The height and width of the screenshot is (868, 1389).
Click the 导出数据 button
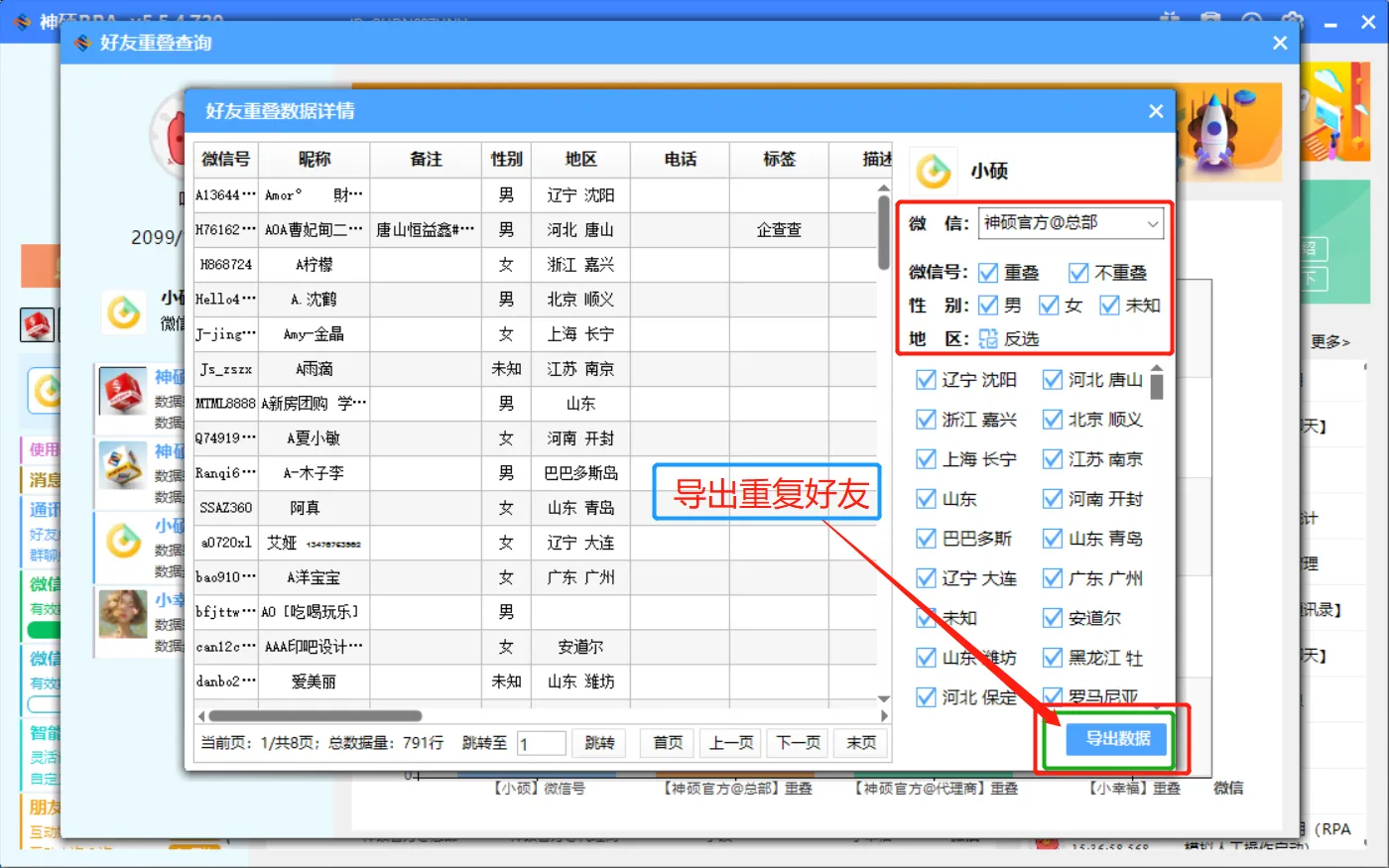pyautogui.click(x=1117, y=738)
